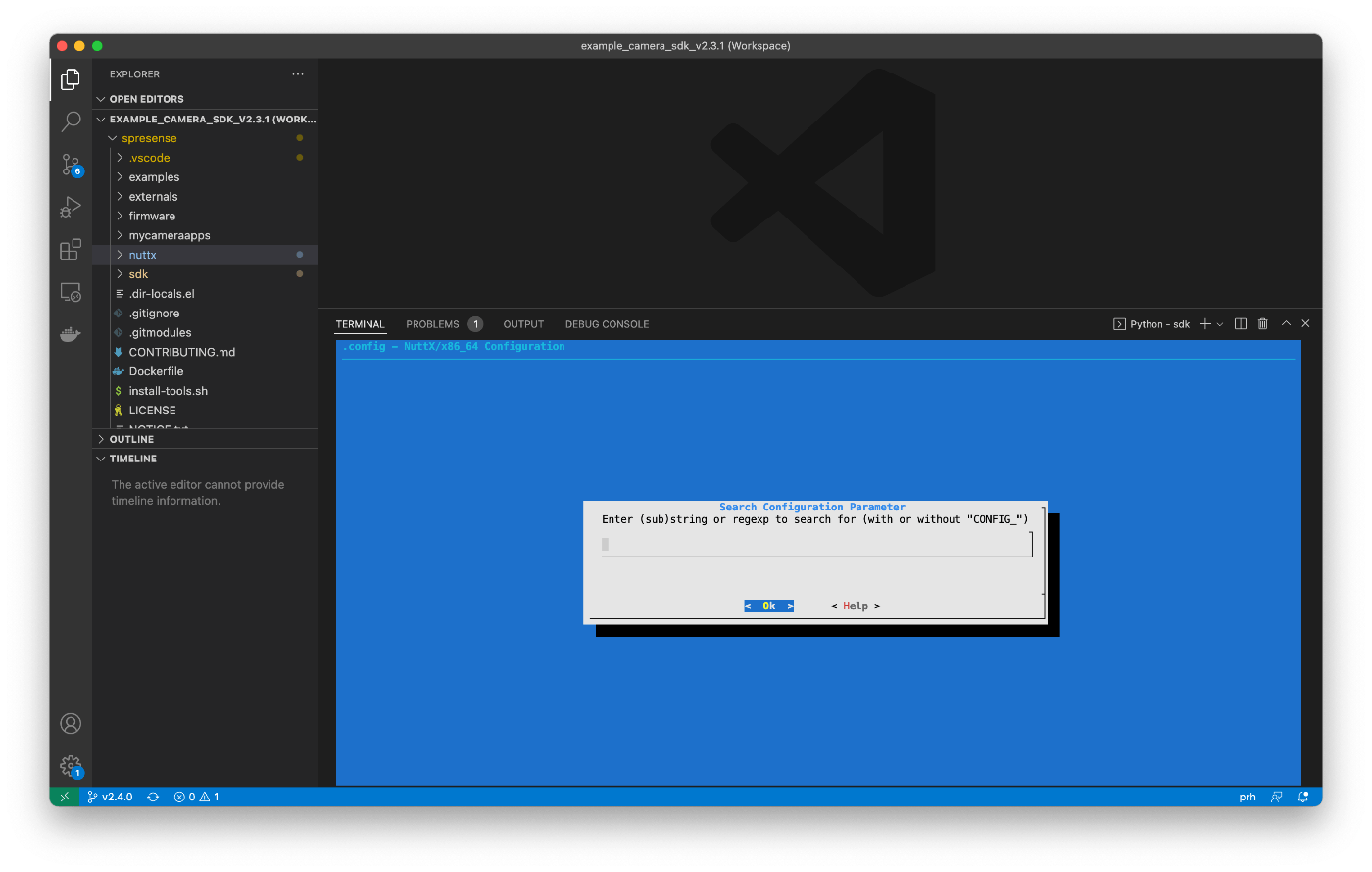
Task: Open the Remote Explorer icon
Action: click(x=71, y=292)
